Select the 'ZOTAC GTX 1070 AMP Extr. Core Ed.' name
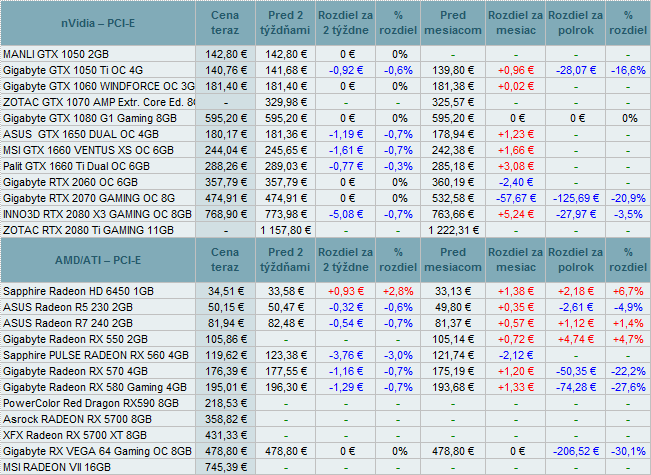Screen dimensions: 651x475 point(99,102)
